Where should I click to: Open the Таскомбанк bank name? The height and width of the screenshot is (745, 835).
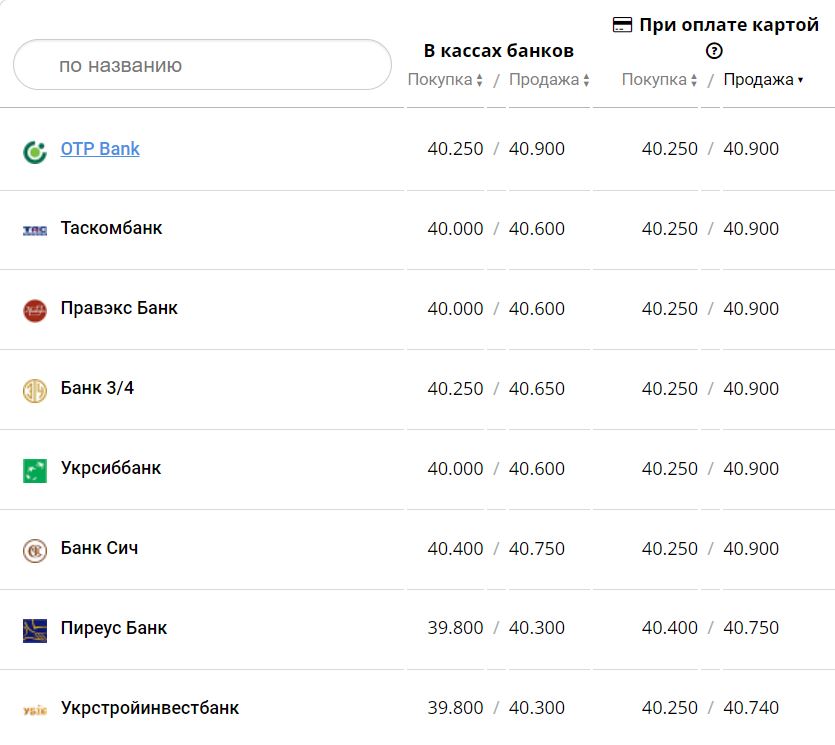(x=111, y=228)
